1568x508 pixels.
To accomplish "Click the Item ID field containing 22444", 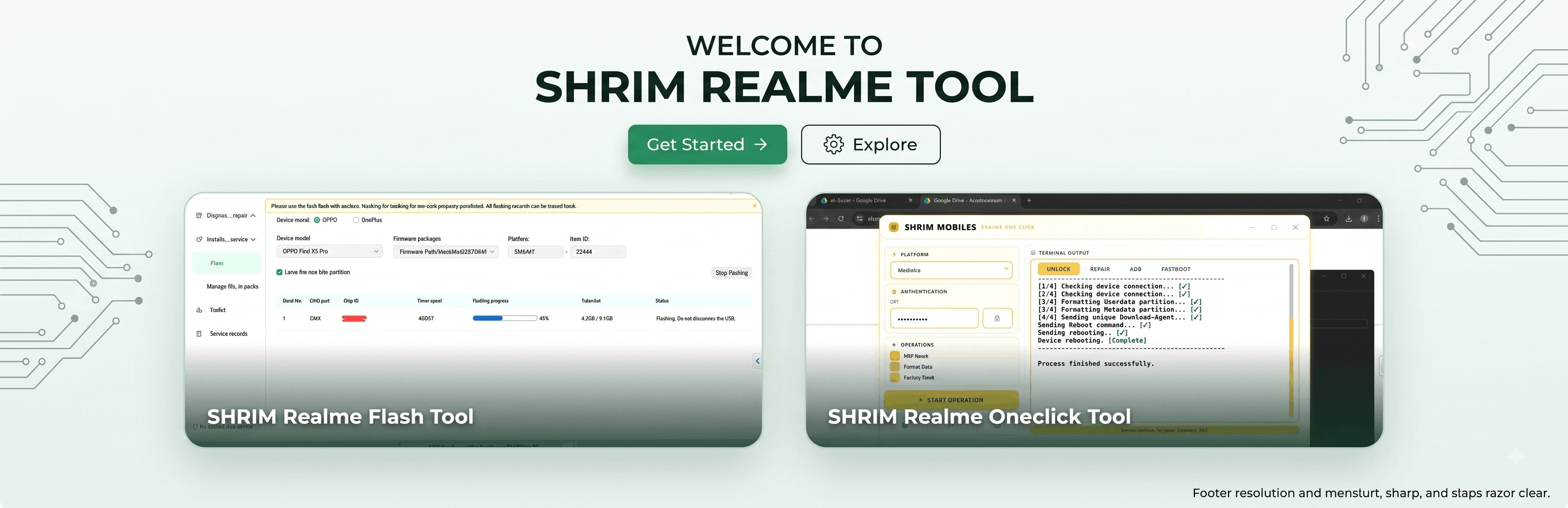I will (x=598, y=251).
